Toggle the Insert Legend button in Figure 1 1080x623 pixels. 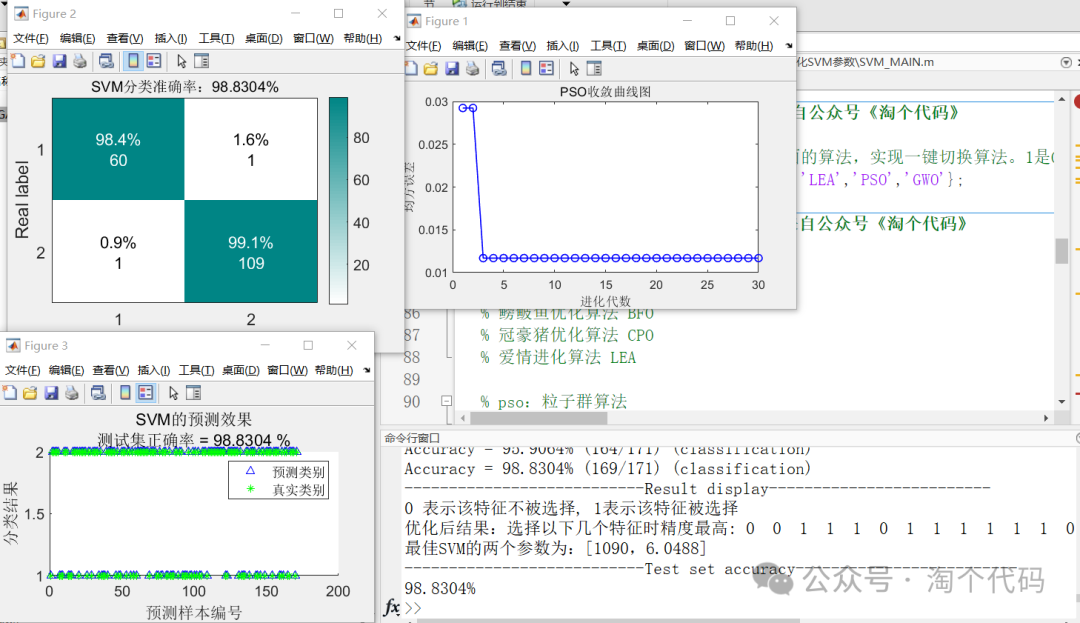(548, 69)
